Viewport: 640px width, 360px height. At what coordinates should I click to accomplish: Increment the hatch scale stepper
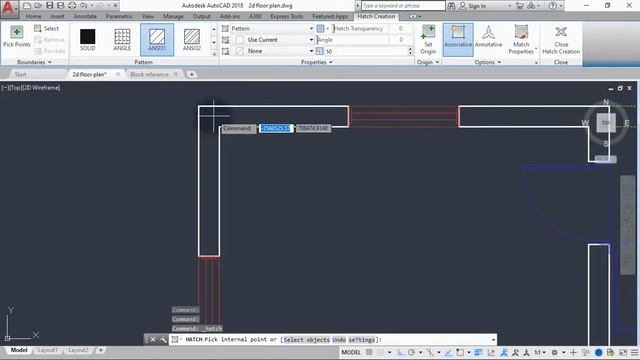410,49
